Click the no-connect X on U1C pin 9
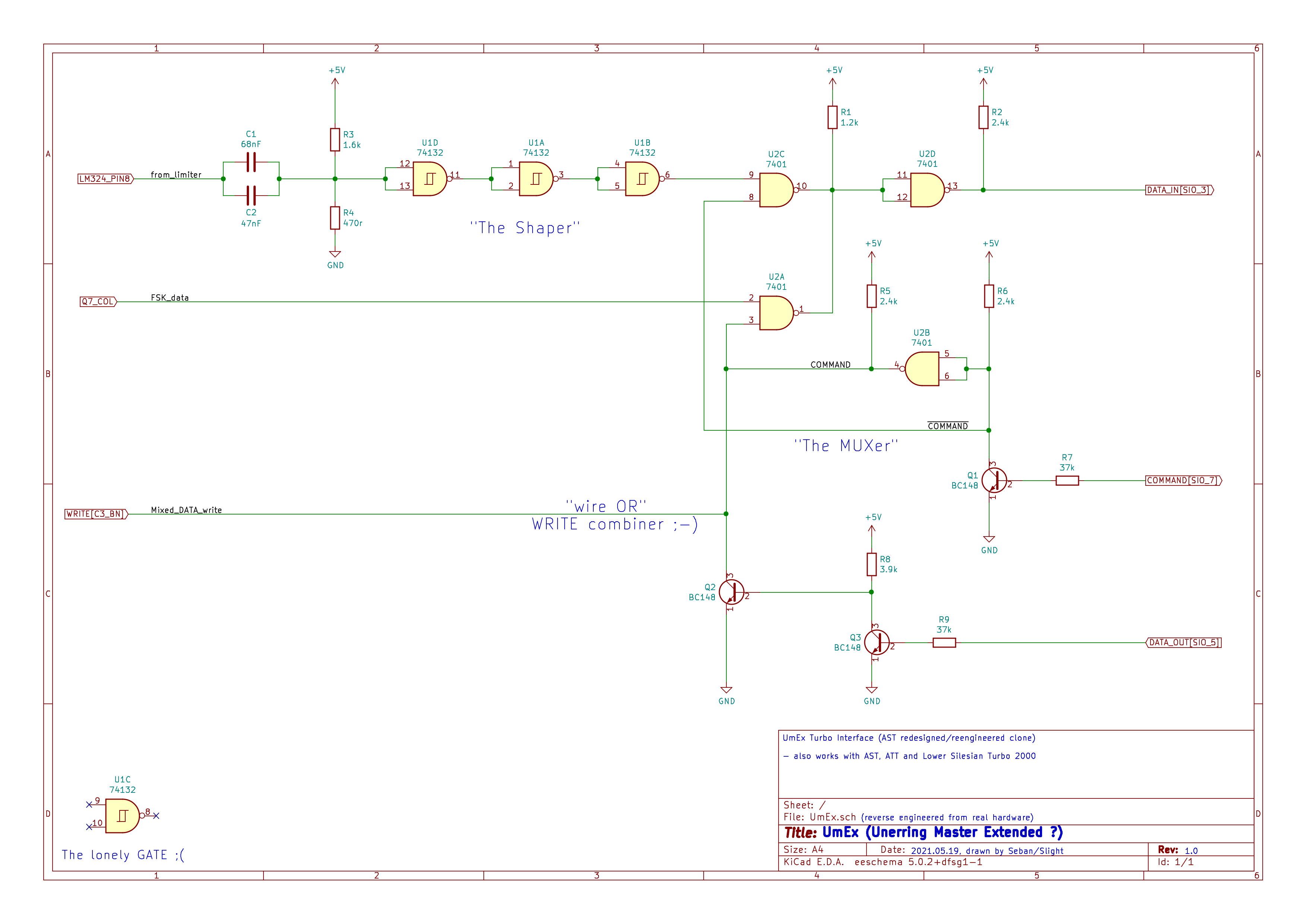This screenshot has height=924, width=1307. pos(89,804)
